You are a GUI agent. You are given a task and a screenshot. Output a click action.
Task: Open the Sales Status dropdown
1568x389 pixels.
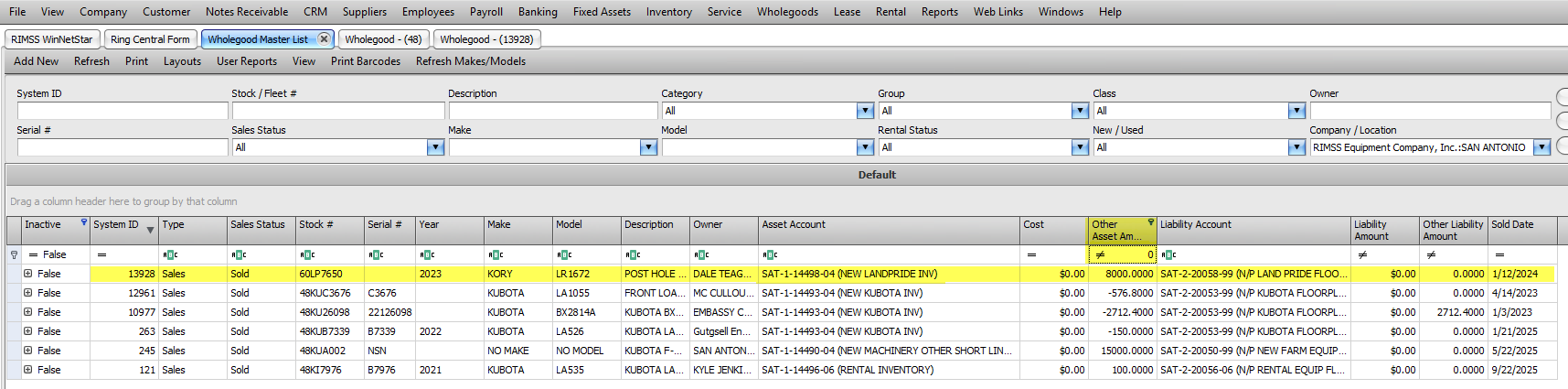(435, 147)
